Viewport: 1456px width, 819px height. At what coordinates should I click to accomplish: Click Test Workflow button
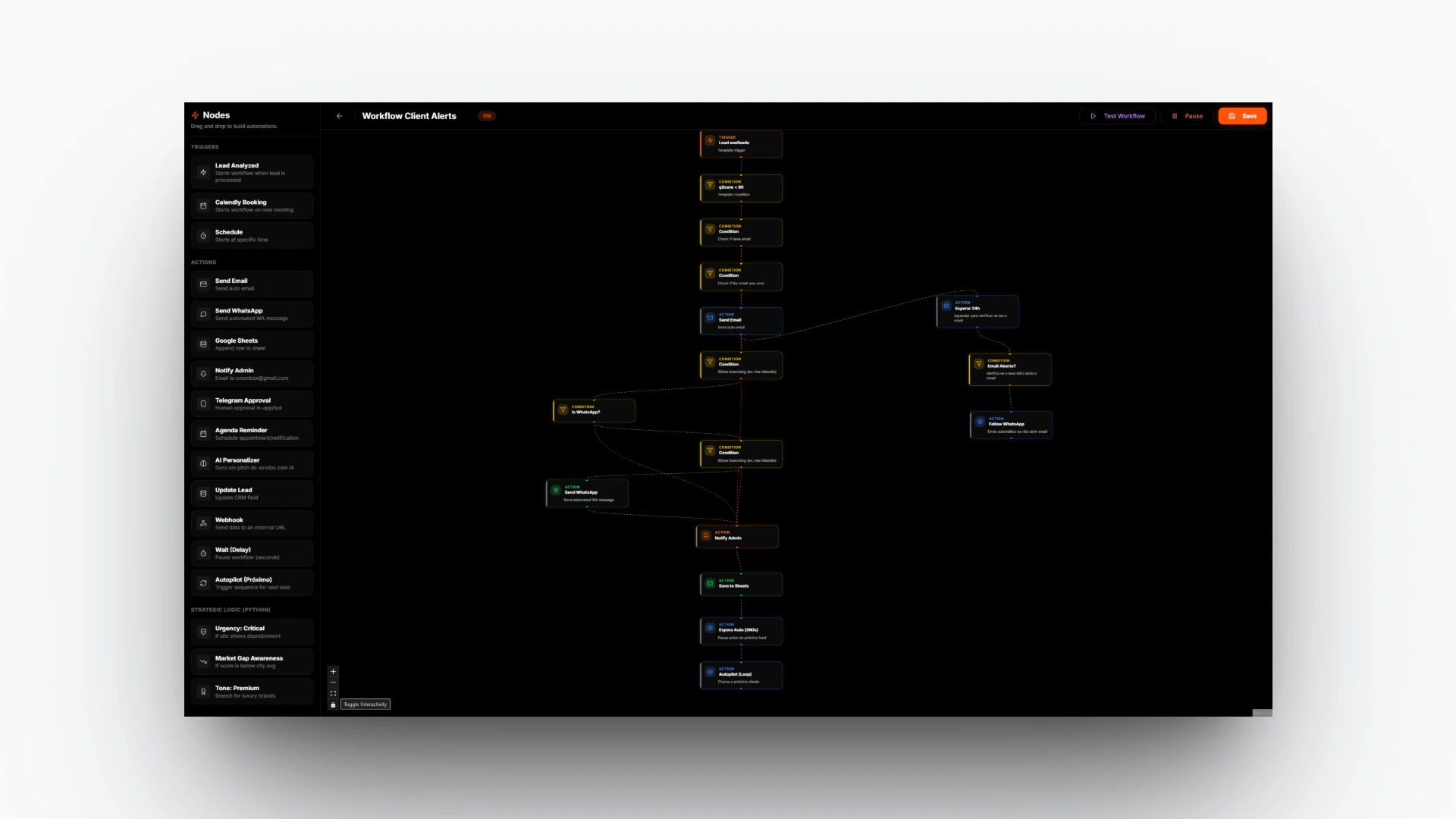tap(1117, 116)
